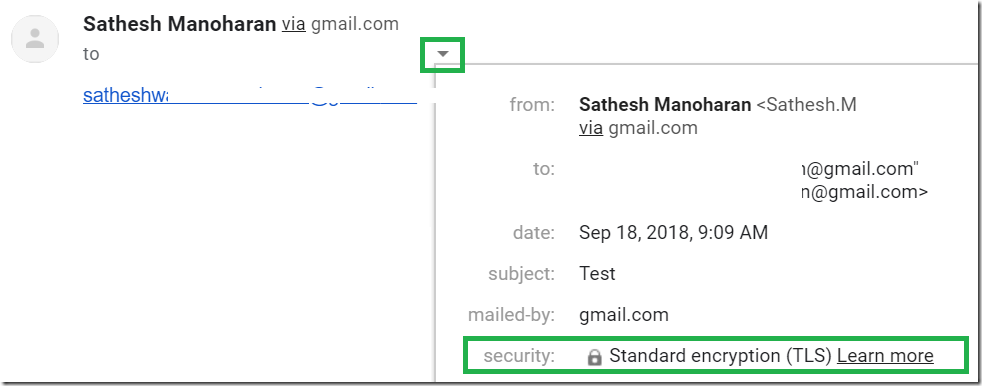This screenshot has width=982, height=386.
Task: Click the blue satheshw recipient email link
Action: pyautogui.click(x=250, y=95)
